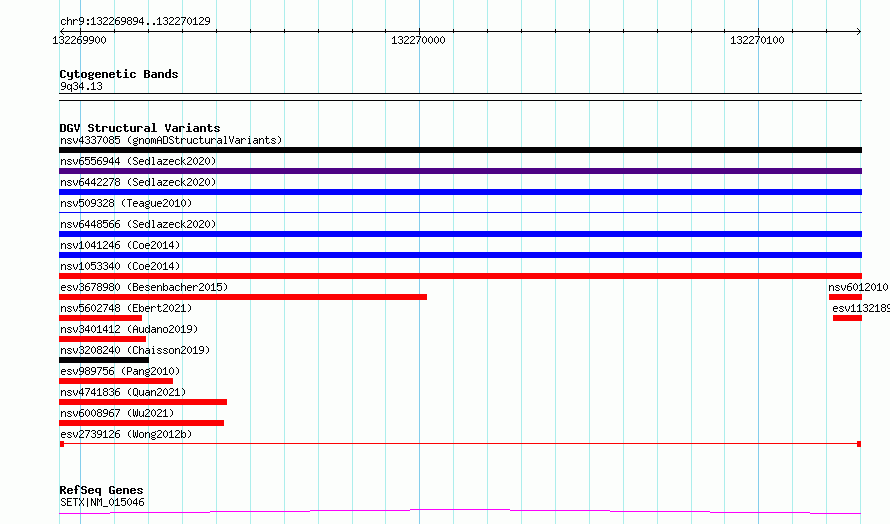Open variant nsv6448566 (Sedlazeck2020) label

point(138,224)
